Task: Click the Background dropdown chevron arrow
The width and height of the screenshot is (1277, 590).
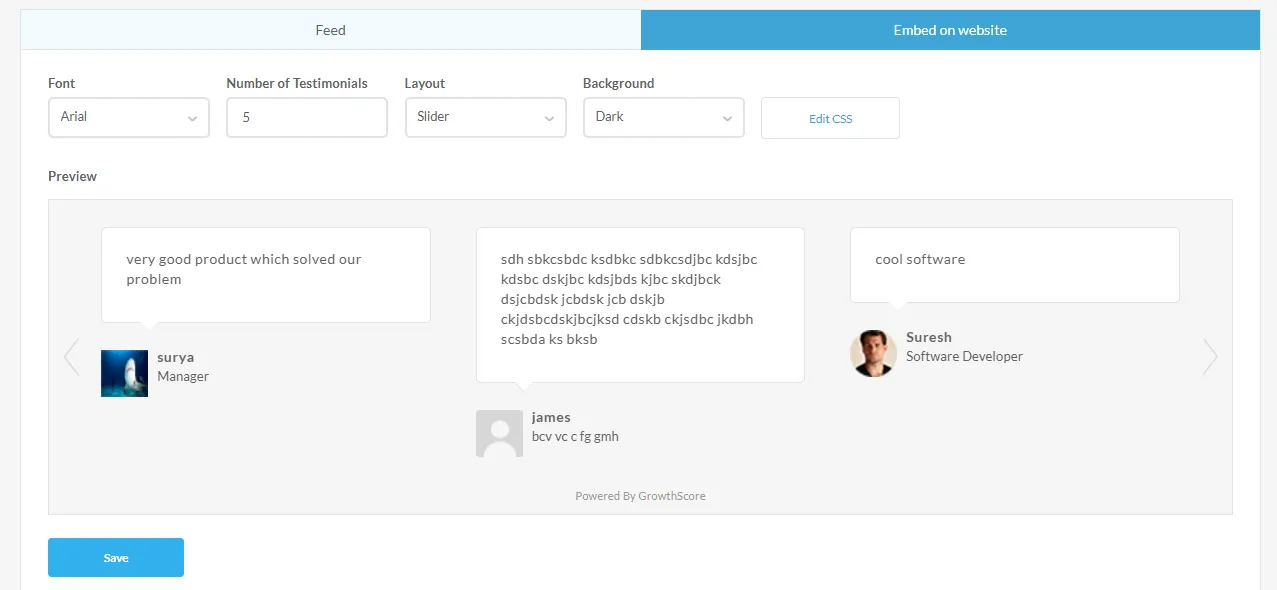Action: pyautogui.click(x=727, y=119)
